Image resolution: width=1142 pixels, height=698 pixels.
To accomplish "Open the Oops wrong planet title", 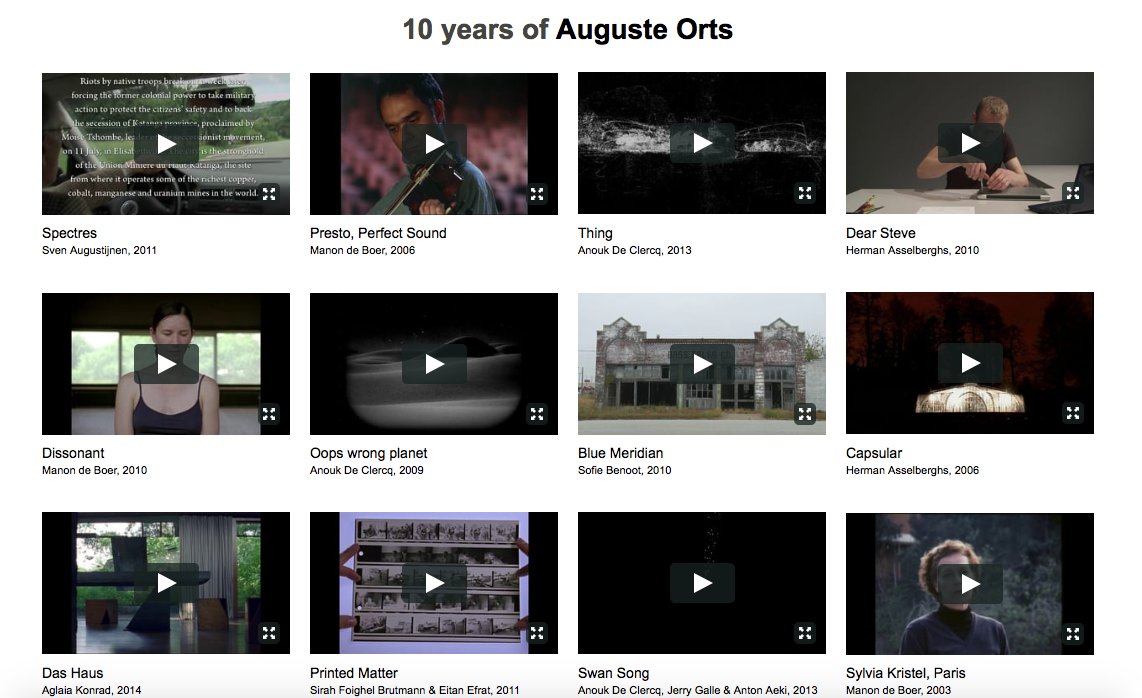I will click(369, 453).
